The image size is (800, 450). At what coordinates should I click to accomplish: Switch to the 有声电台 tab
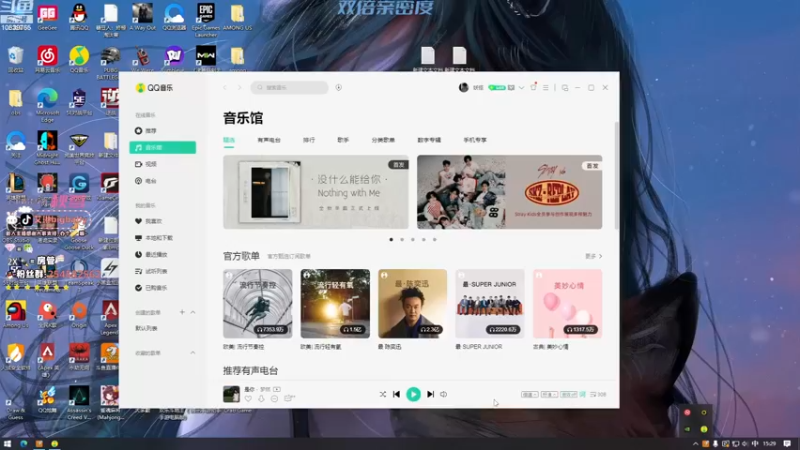click(269, 140)
